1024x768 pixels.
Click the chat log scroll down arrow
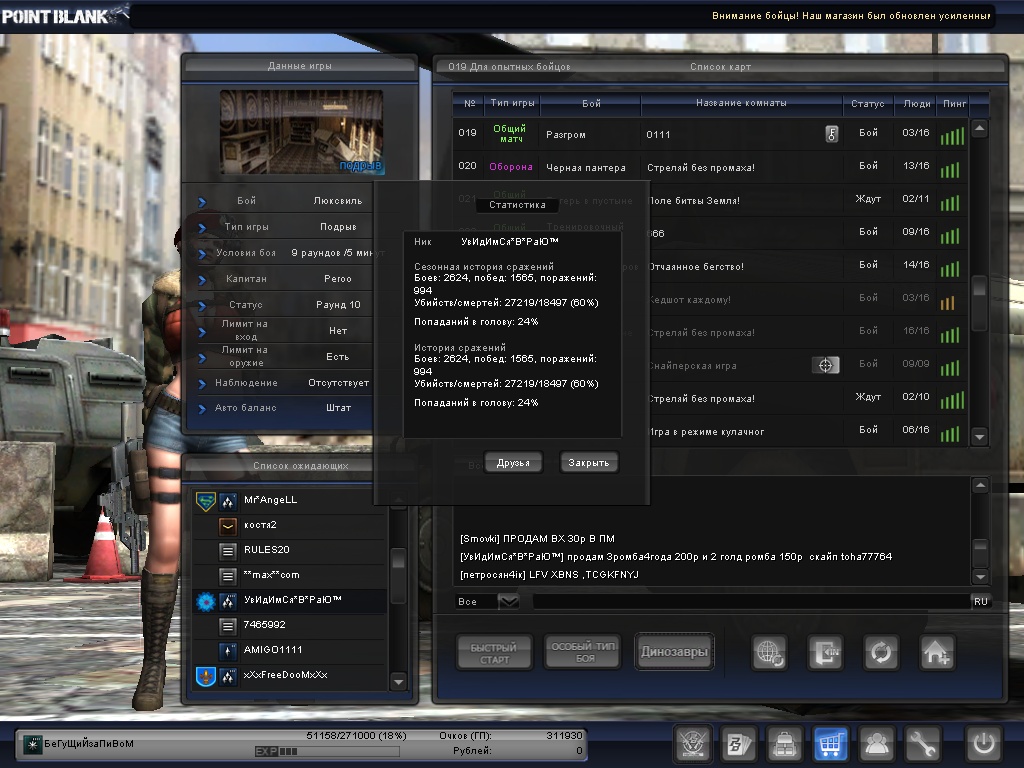980,576
